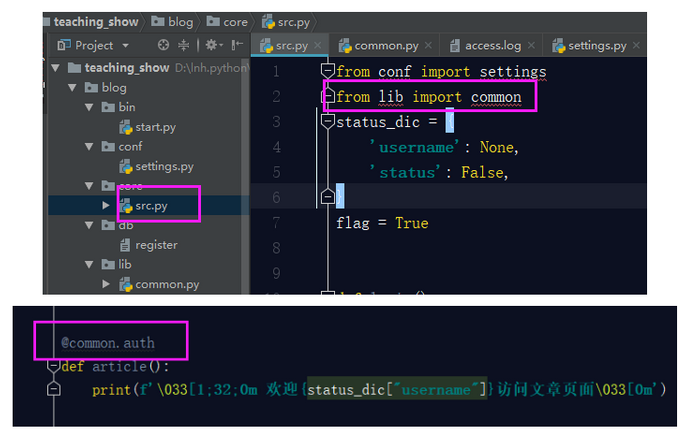The image size is (686, 432).
Task: Click the teaching_show breadcrumb
Action: (x=95, y=22)
